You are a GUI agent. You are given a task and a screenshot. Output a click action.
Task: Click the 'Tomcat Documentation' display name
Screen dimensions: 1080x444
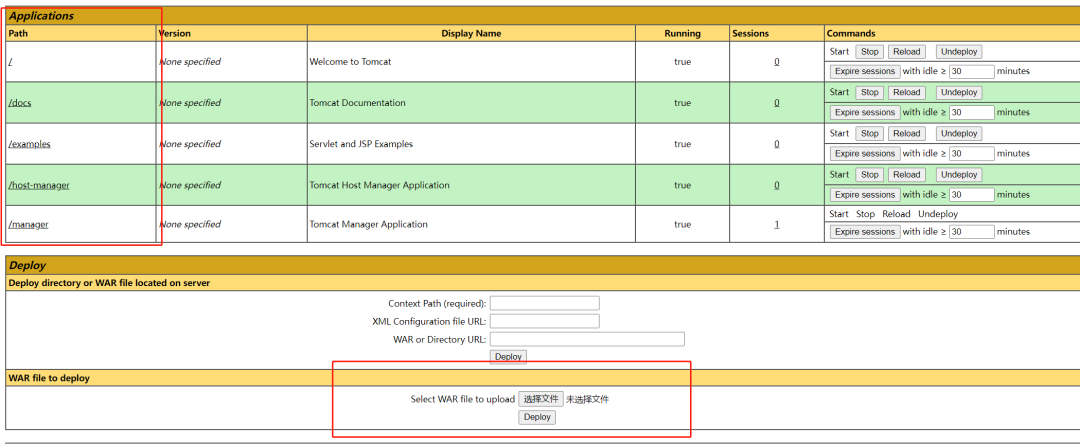click(x=357, y=103)
